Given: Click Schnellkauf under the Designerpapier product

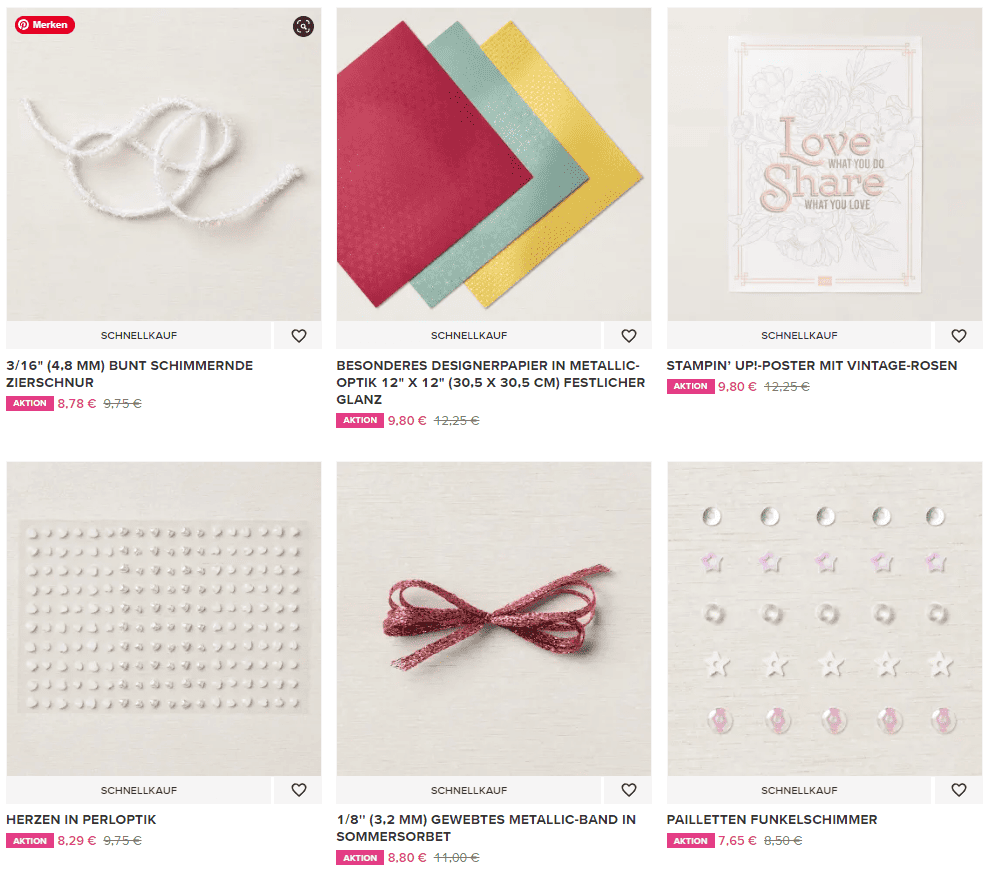Looking at the screenshot, I should [468, 335].
